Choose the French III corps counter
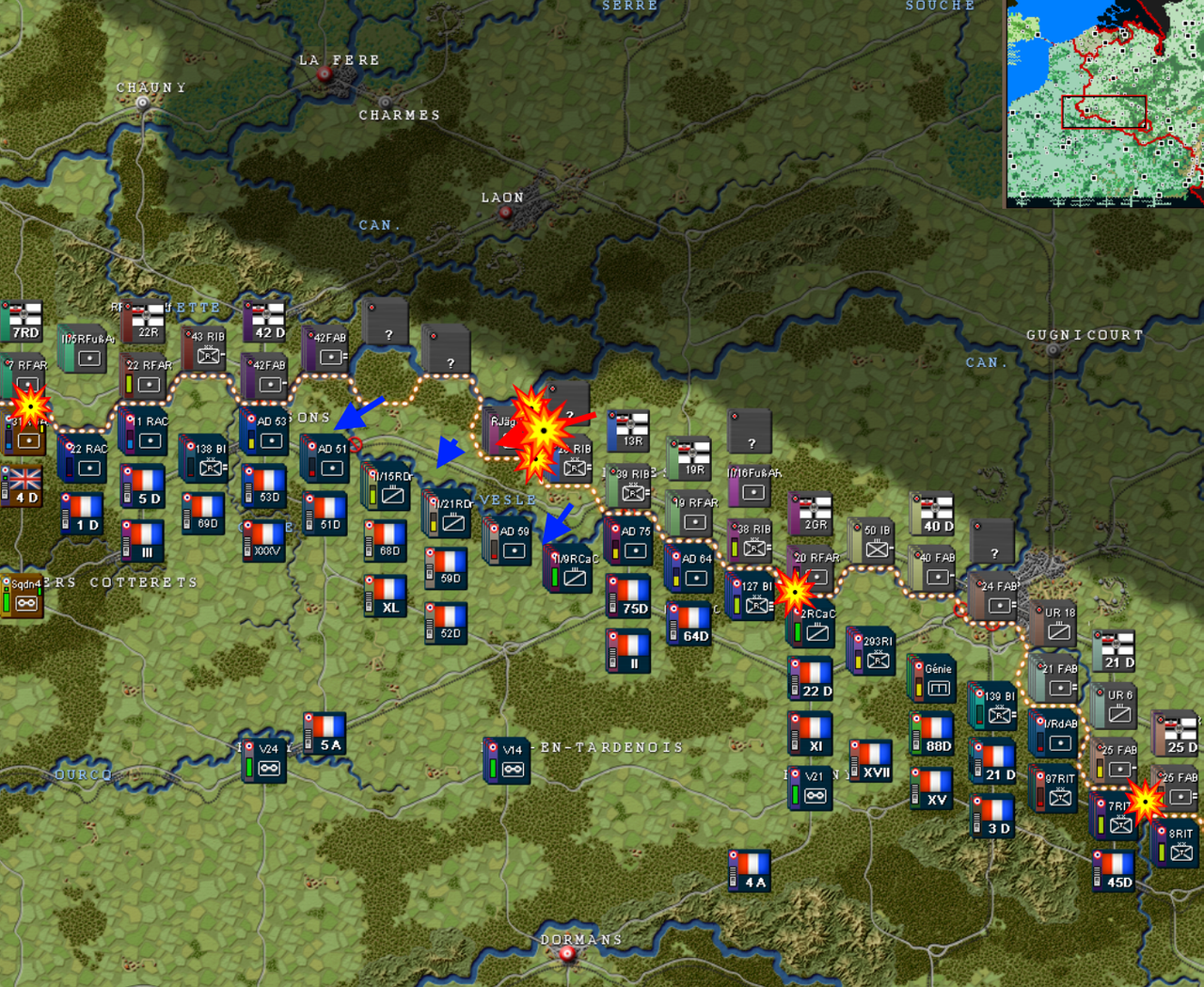 point(144,540)
